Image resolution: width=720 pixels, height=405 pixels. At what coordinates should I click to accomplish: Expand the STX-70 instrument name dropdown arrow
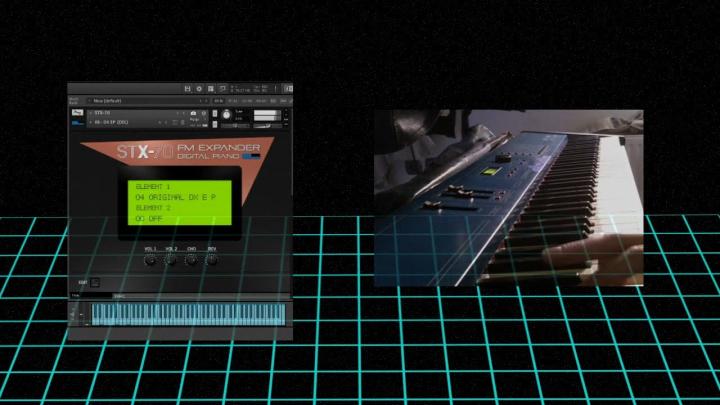coord(90,113)
